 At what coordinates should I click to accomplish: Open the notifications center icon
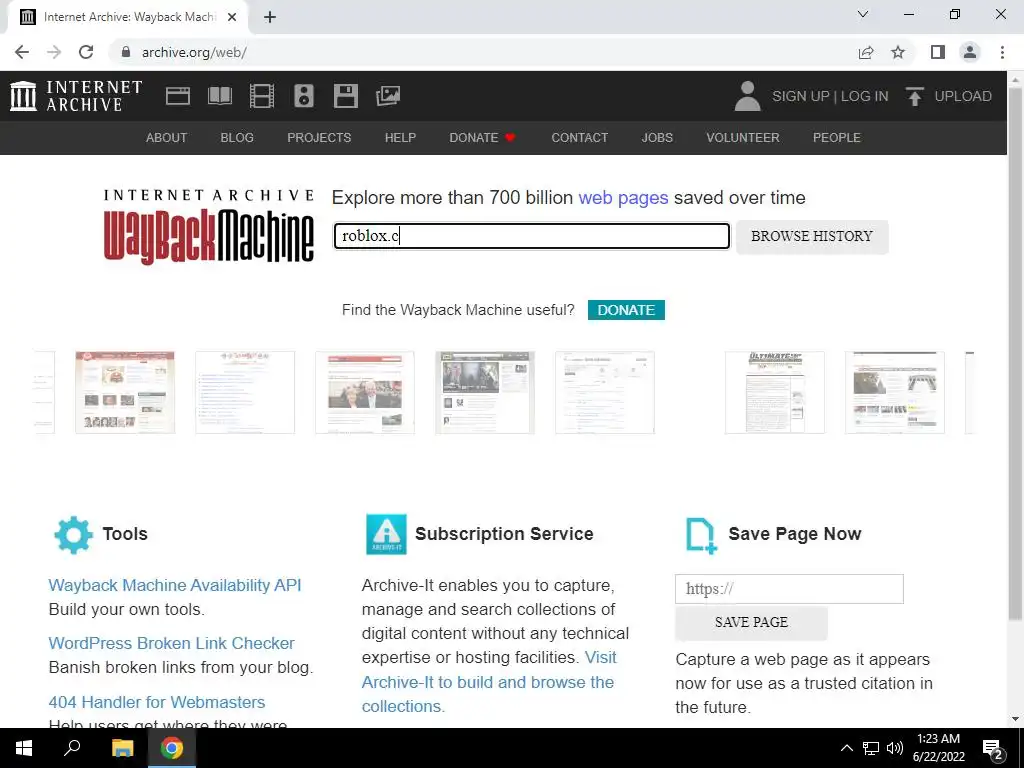[993, 749]
